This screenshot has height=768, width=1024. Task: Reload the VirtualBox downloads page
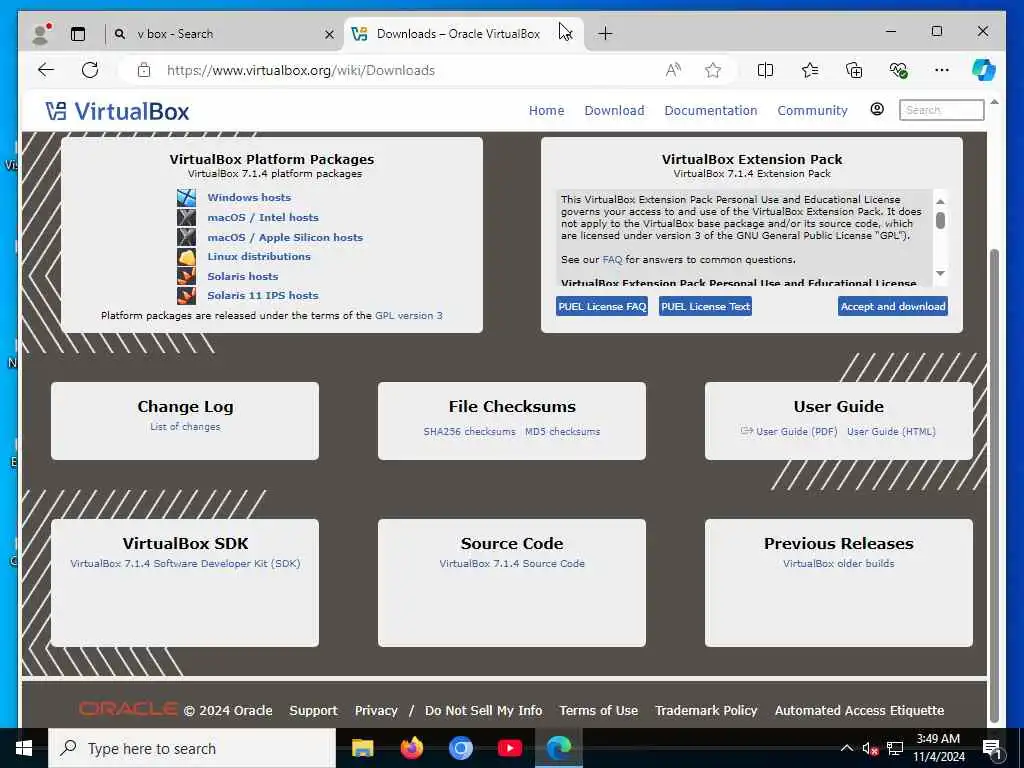click(x=90, y=70)
